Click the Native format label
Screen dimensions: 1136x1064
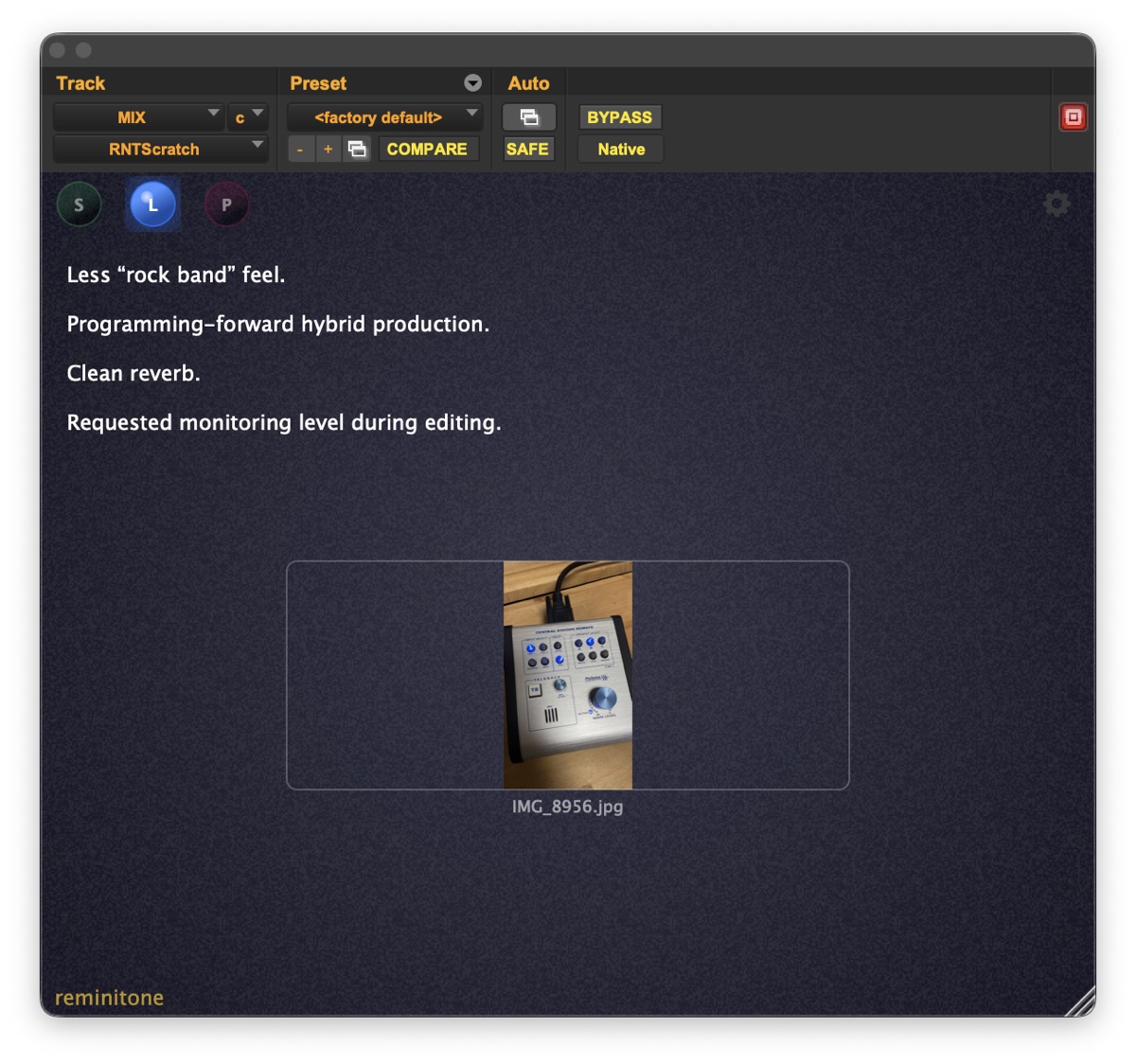tap(621, 149)
